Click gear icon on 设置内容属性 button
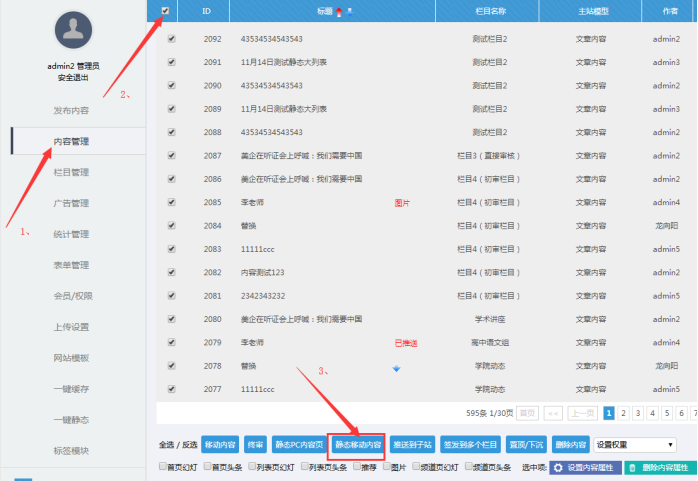The width and height of the screenshot is (698, 481). pyautogui.click(x=558, y=467)
